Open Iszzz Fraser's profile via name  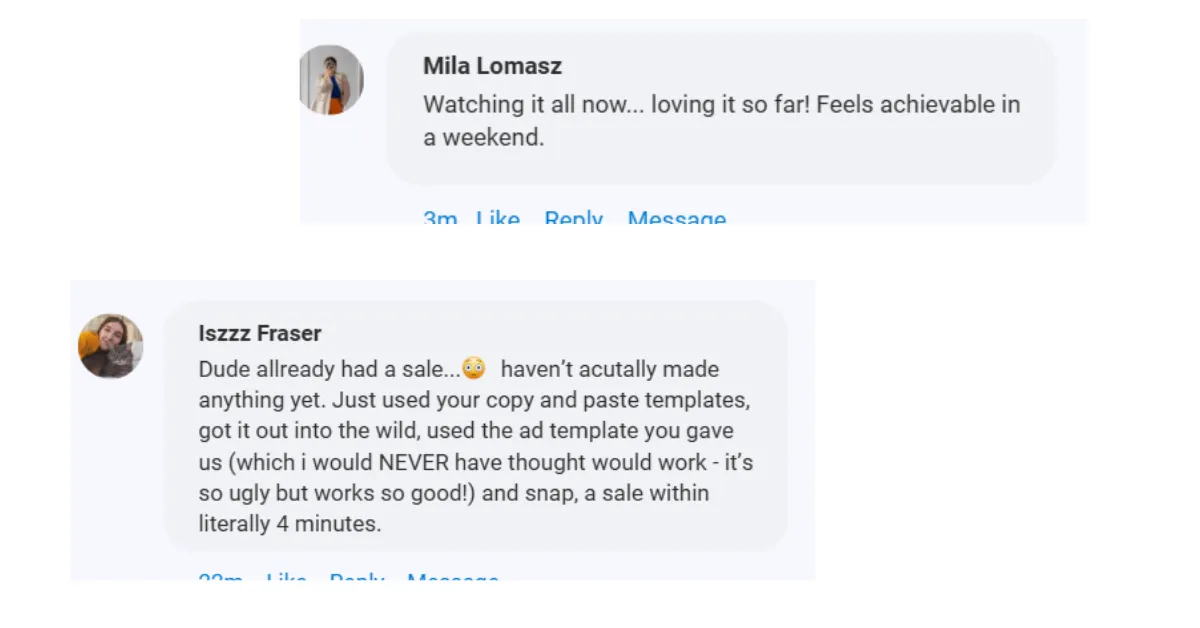[260, 334]
